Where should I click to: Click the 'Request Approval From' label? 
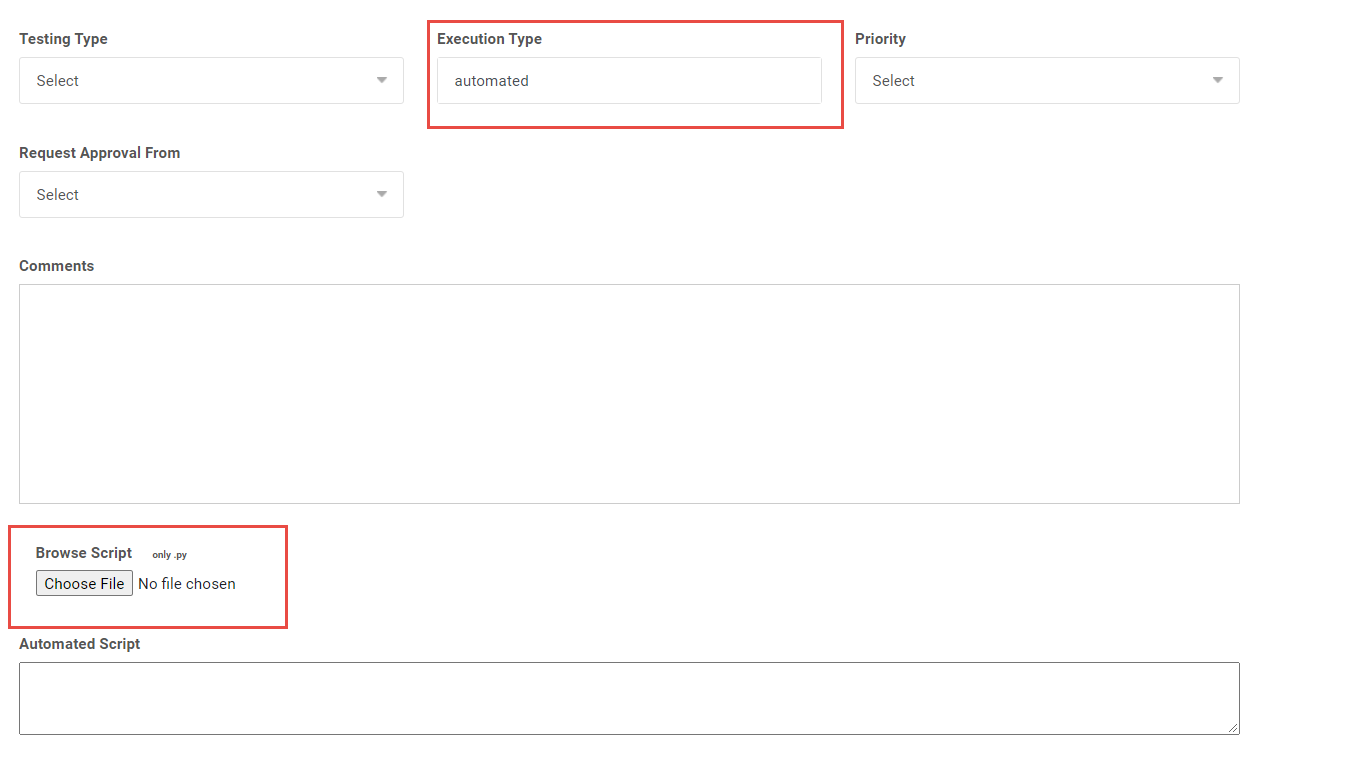click(100, 153)
